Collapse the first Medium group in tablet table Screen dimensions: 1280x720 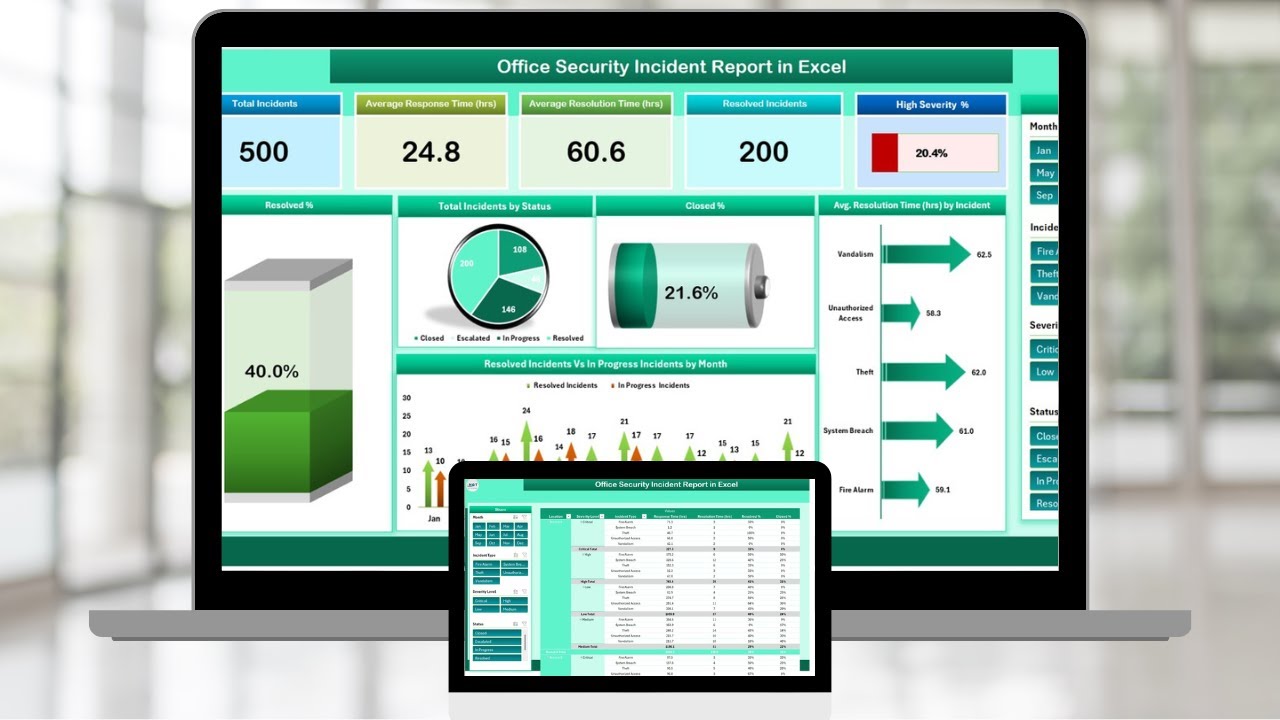581,619
